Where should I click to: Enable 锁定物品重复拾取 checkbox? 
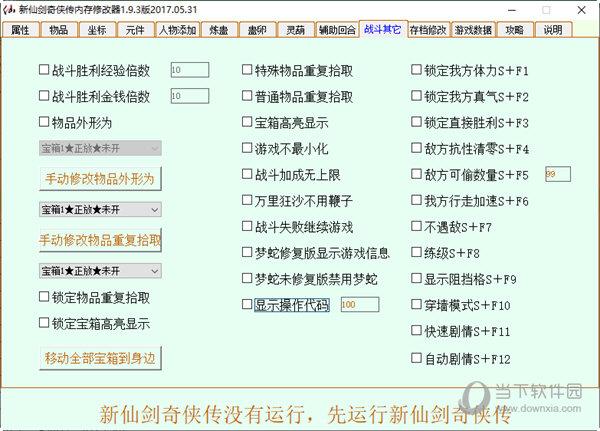tap(44, 297)
